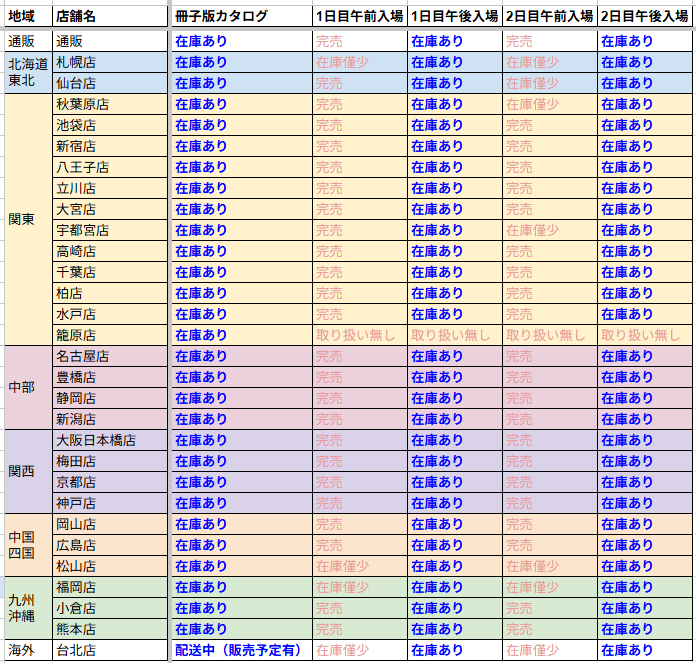Select 福岡店 2日目午前入場 在庫僅少 cell
This screenshot has height=663, width=696.
[x=550, y=587]
